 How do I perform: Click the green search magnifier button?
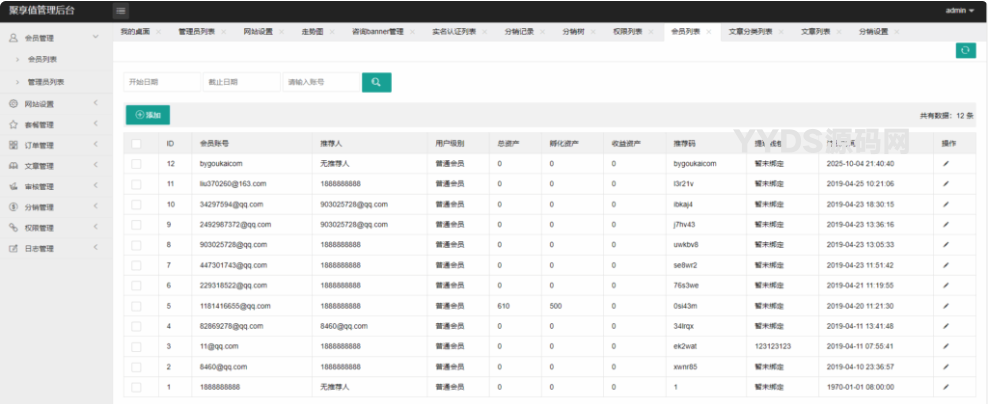[x=376, y=82]
